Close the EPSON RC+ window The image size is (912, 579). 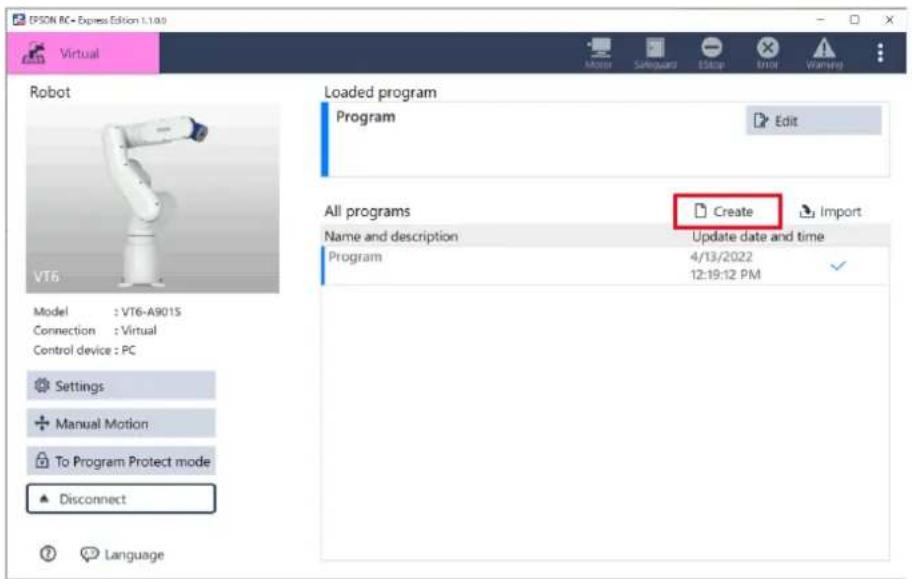coord(889,19)
